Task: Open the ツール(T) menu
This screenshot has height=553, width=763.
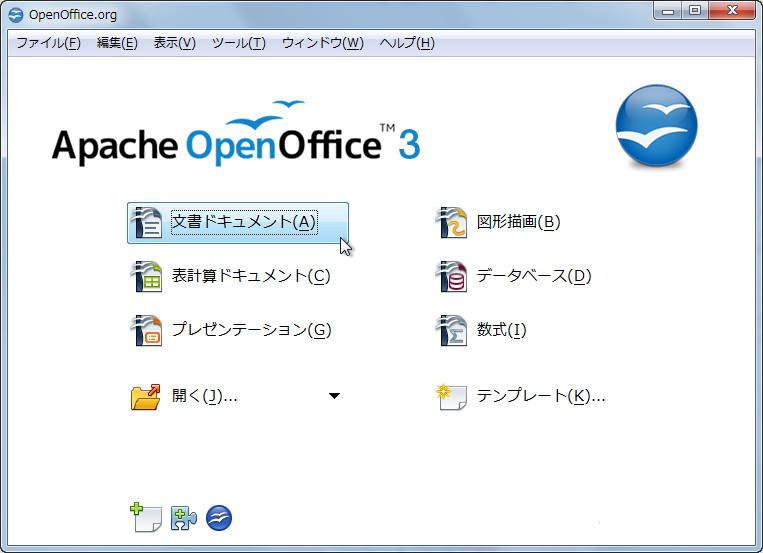Action: tap(238, 43)
